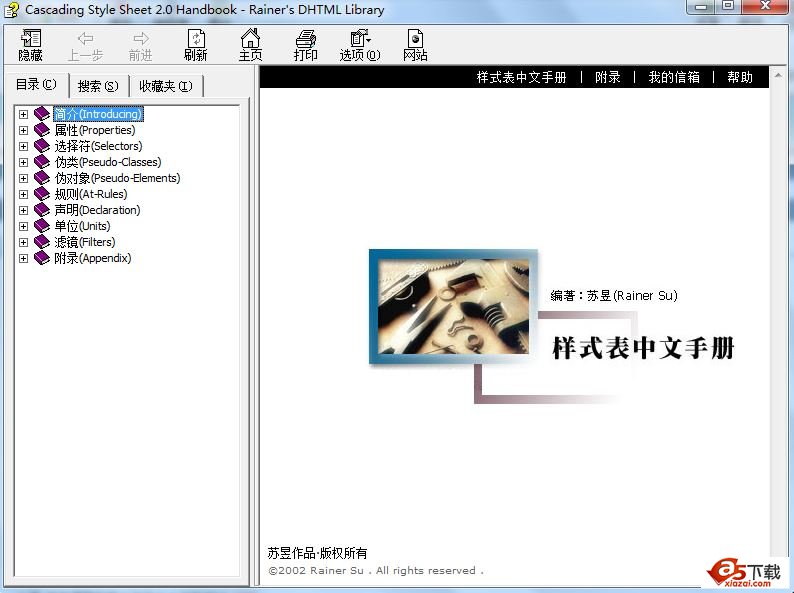Select the 单位(Units) tree label
The width and height of the screenshot is (794, 593).
coord(82,226)
